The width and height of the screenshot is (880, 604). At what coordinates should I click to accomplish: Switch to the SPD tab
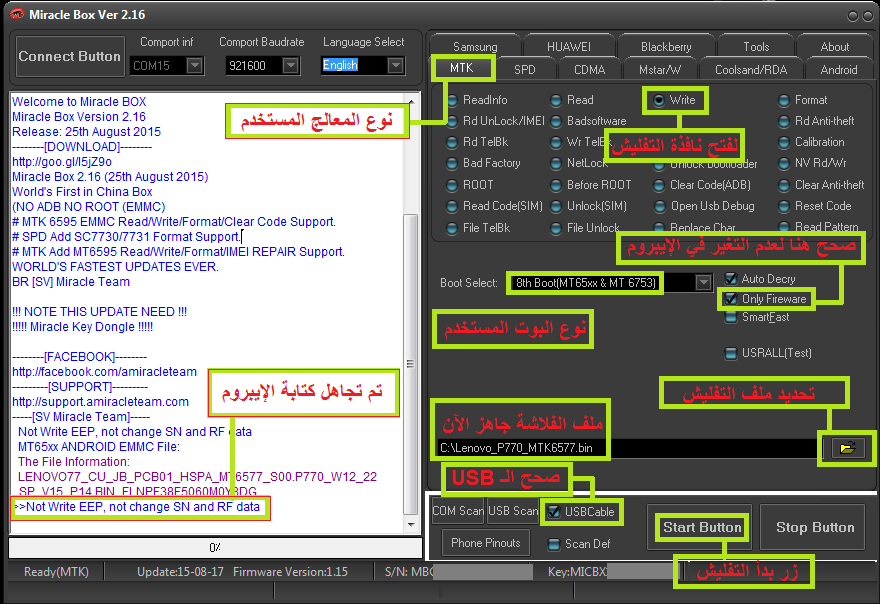[525, 70]
